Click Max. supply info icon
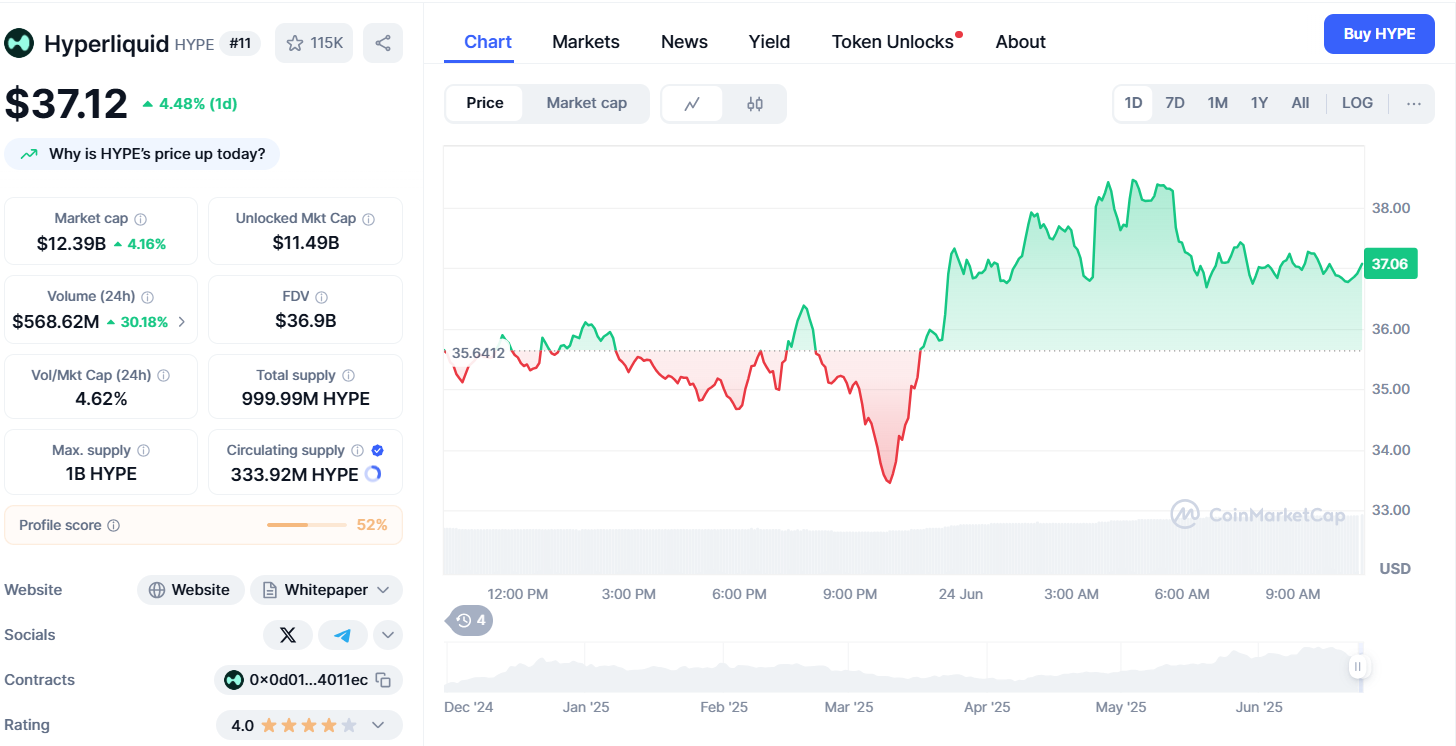The image size is (1456, 746). pos(144,451)
